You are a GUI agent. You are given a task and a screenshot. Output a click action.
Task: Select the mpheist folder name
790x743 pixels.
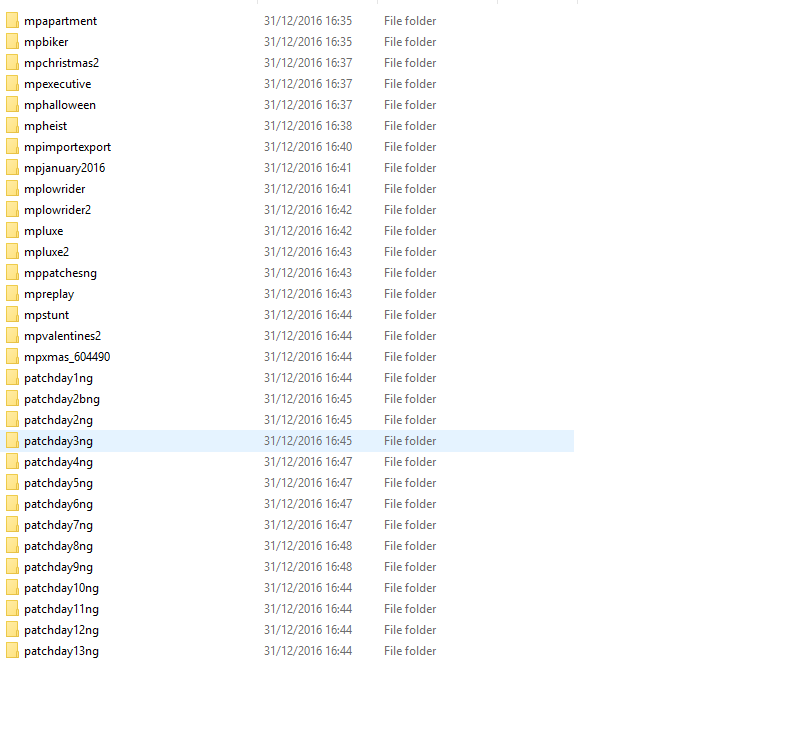pyautogui.click(x=45, y=126)
